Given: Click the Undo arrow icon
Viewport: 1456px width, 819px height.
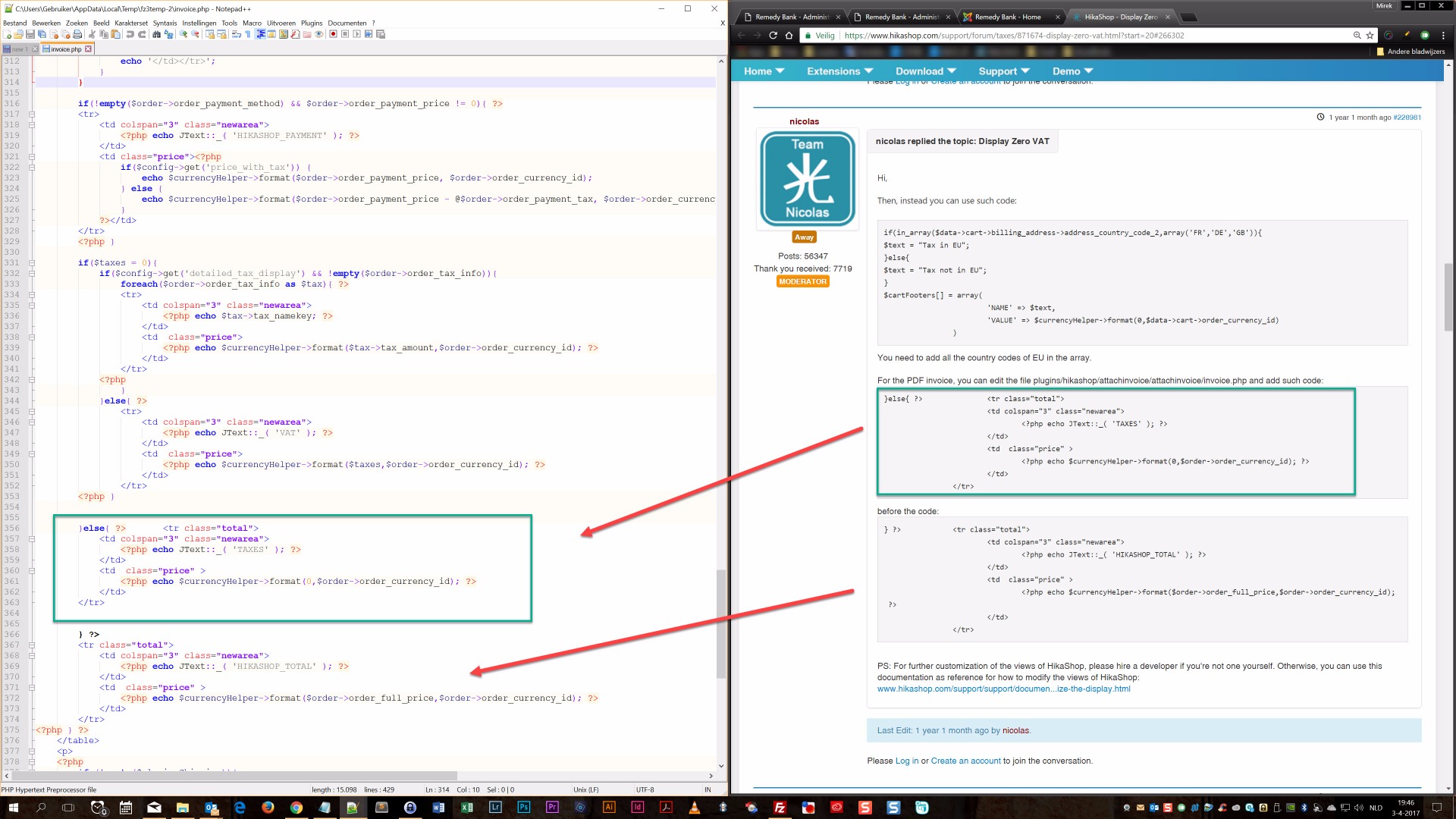Looking at the screenshot, I should [130, 34].
